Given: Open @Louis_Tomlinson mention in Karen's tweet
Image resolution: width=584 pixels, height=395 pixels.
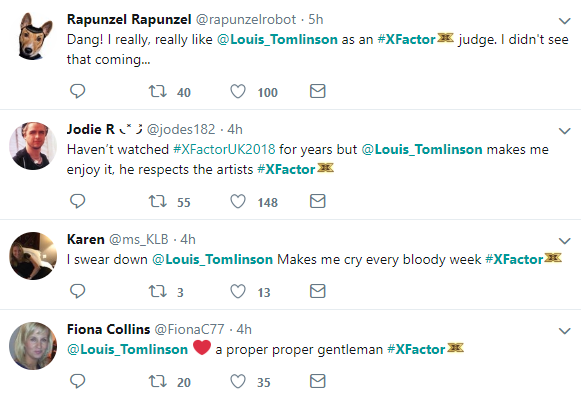Looking at the screenshot, I should click(x=212, y=259).
